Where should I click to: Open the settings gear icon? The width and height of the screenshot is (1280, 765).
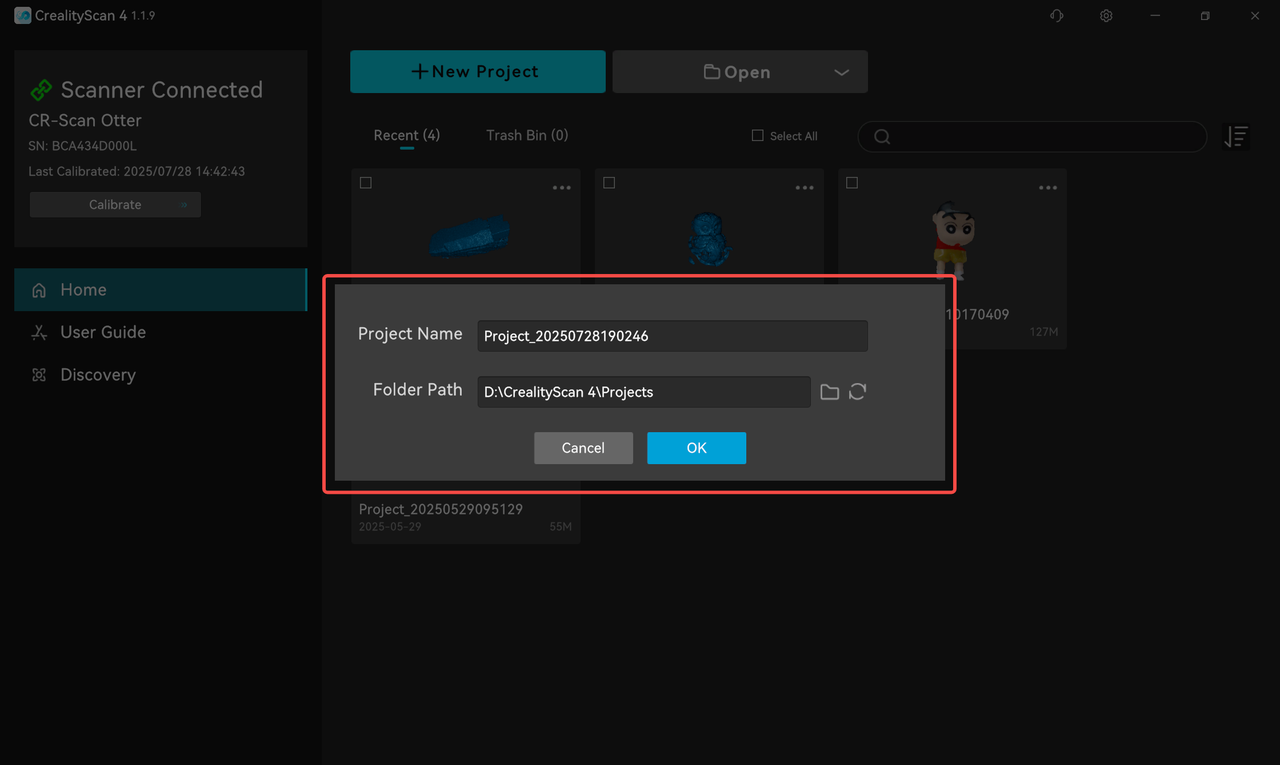tap(1106, 16)
